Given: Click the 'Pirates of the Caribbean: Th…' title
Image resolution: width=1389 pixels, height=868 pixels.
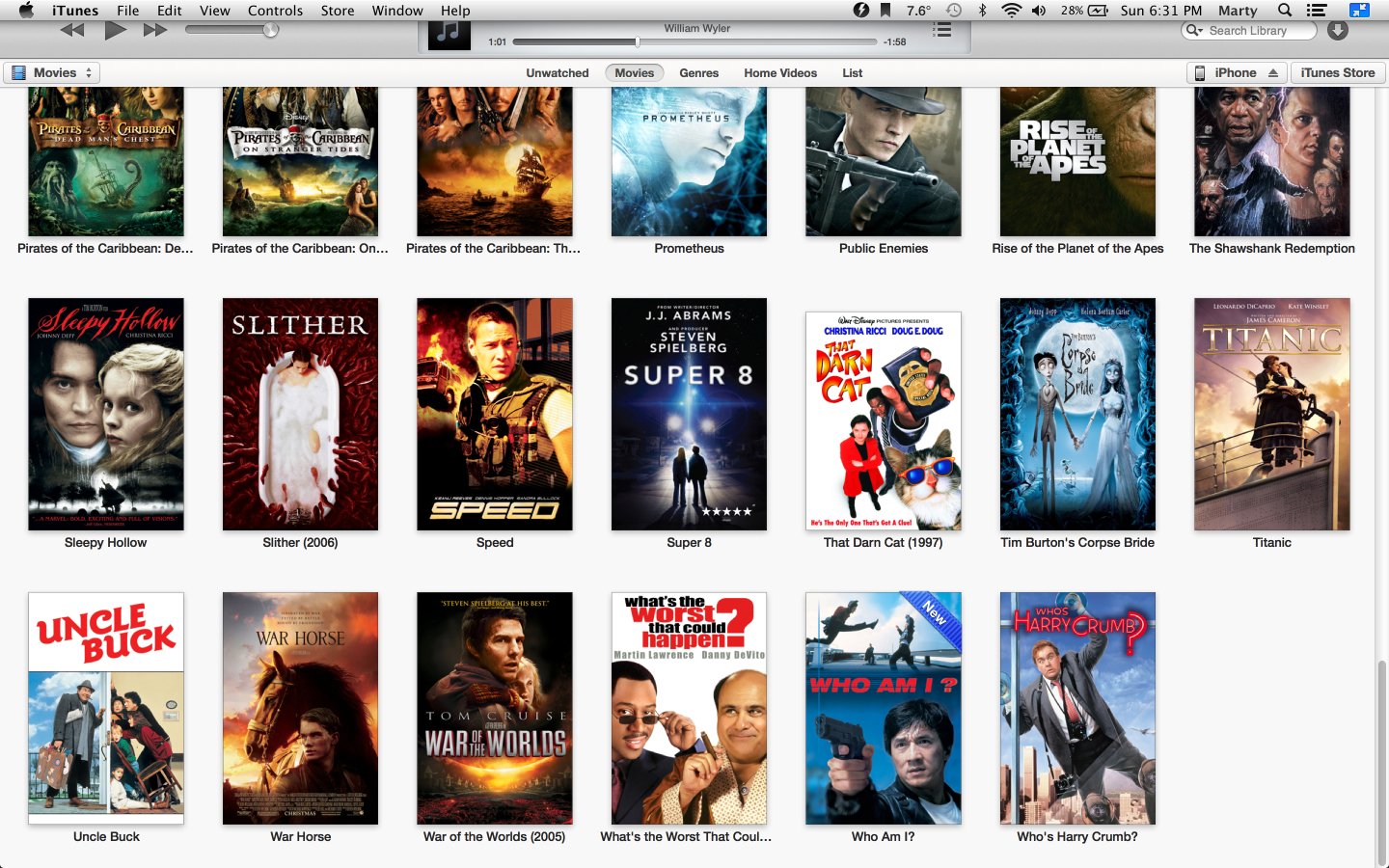Looking at the screenshot, I should click(494, 249).
